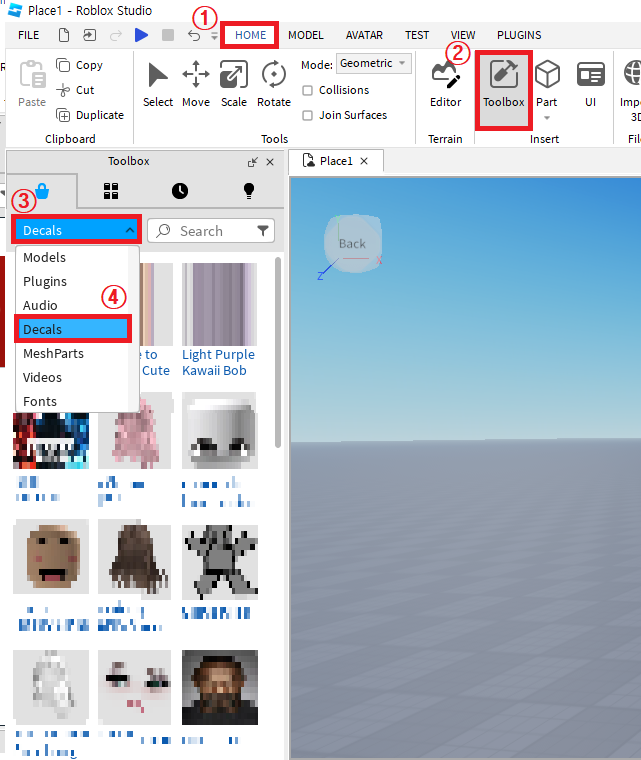Image resolution: width=641 pixels, height=760 pixels.
Task: Click the Redo arrow
Action: pyautogui.click(x=116, y=35)
